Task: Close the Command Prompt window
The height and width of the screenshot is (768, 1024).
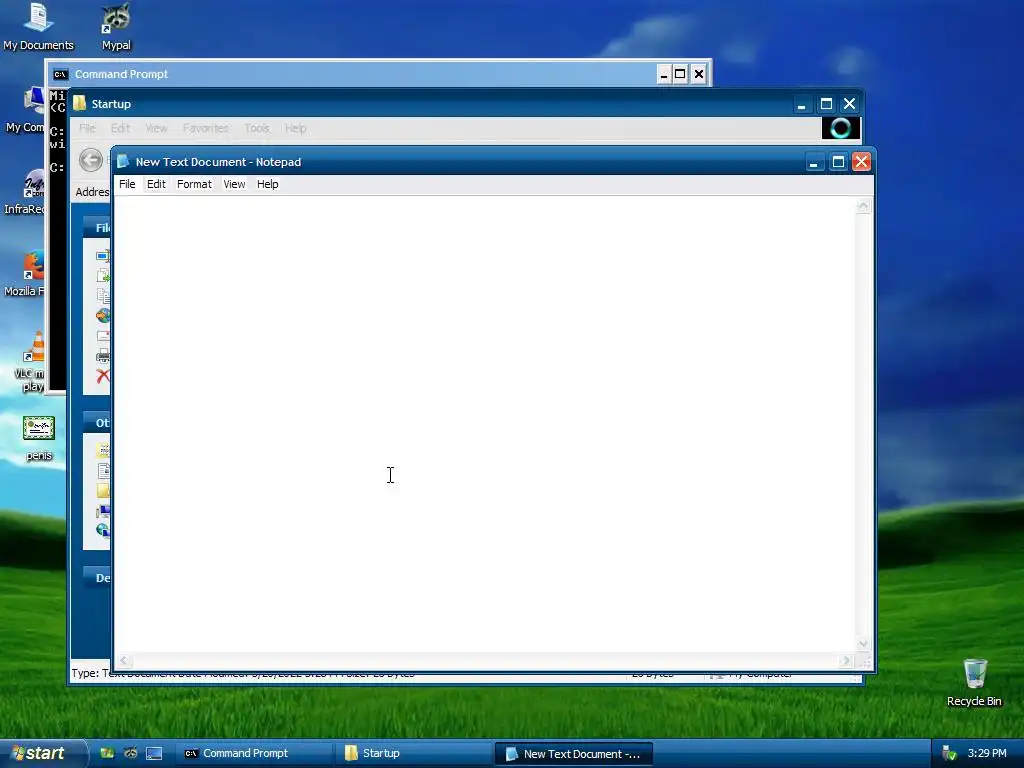Action: pos(699,74)
